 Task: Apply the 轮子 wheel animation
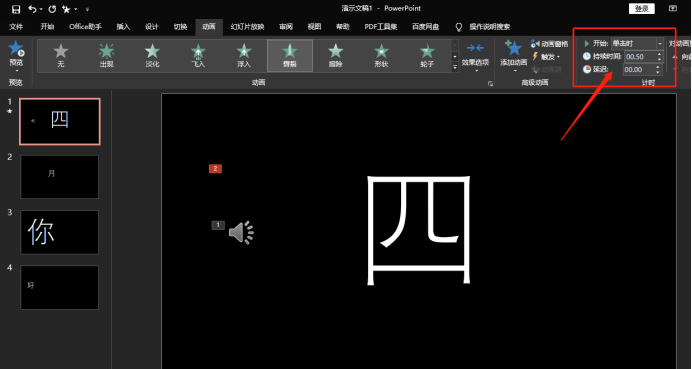(427, 55)
